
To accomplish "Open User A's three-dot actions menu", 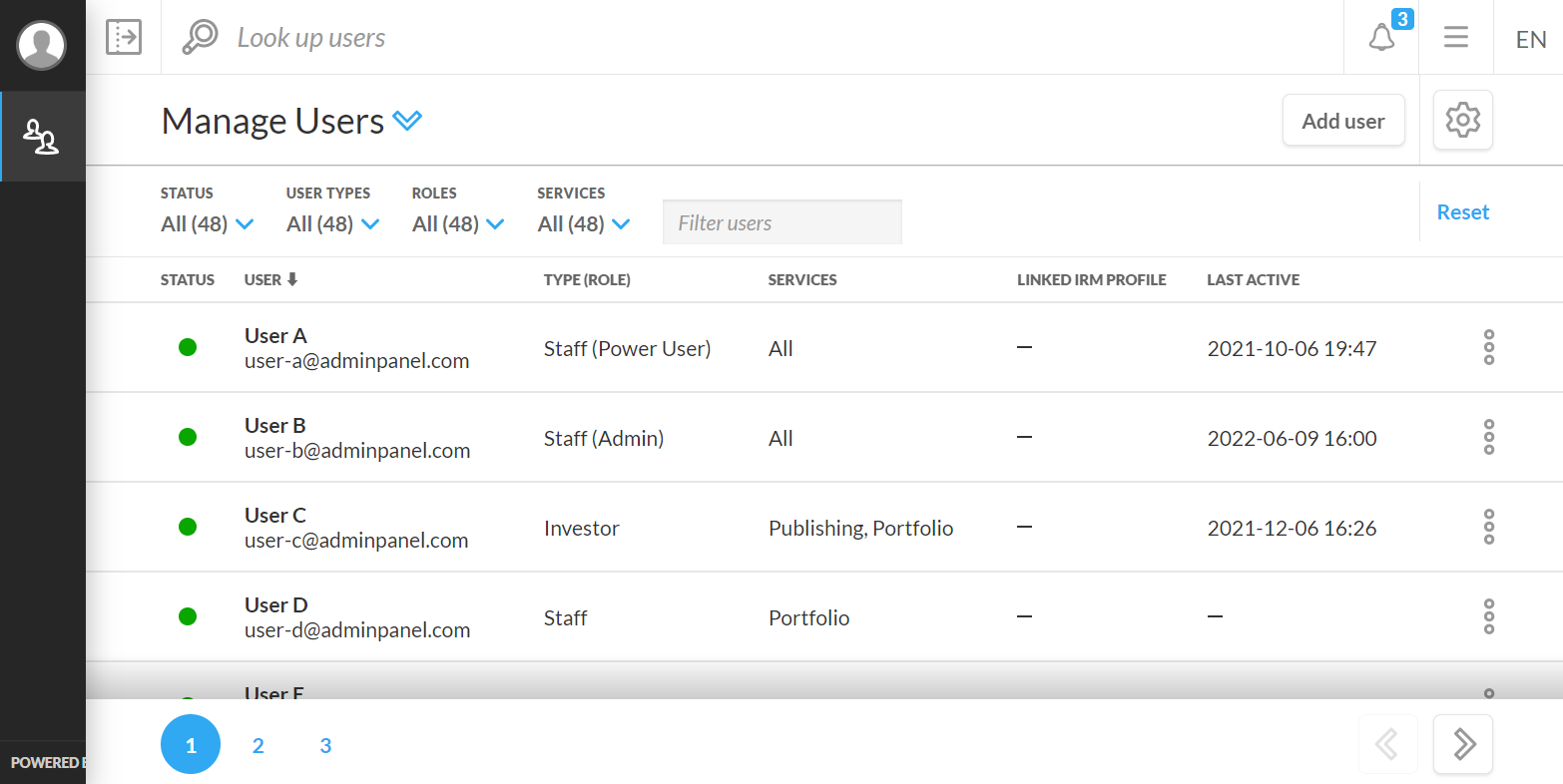I will pyautogui.click(x=1488, y=347).
